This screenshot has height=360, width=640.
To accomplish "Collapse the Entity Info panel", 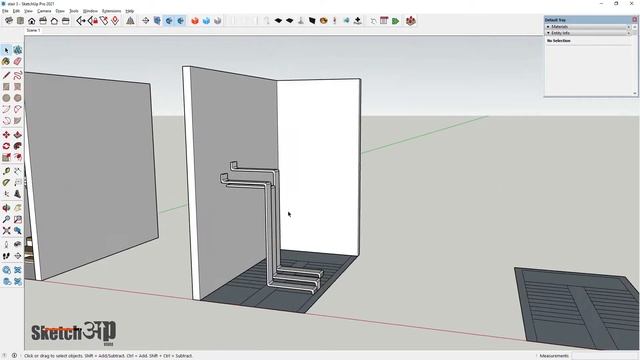I will (x=588, y=33).
